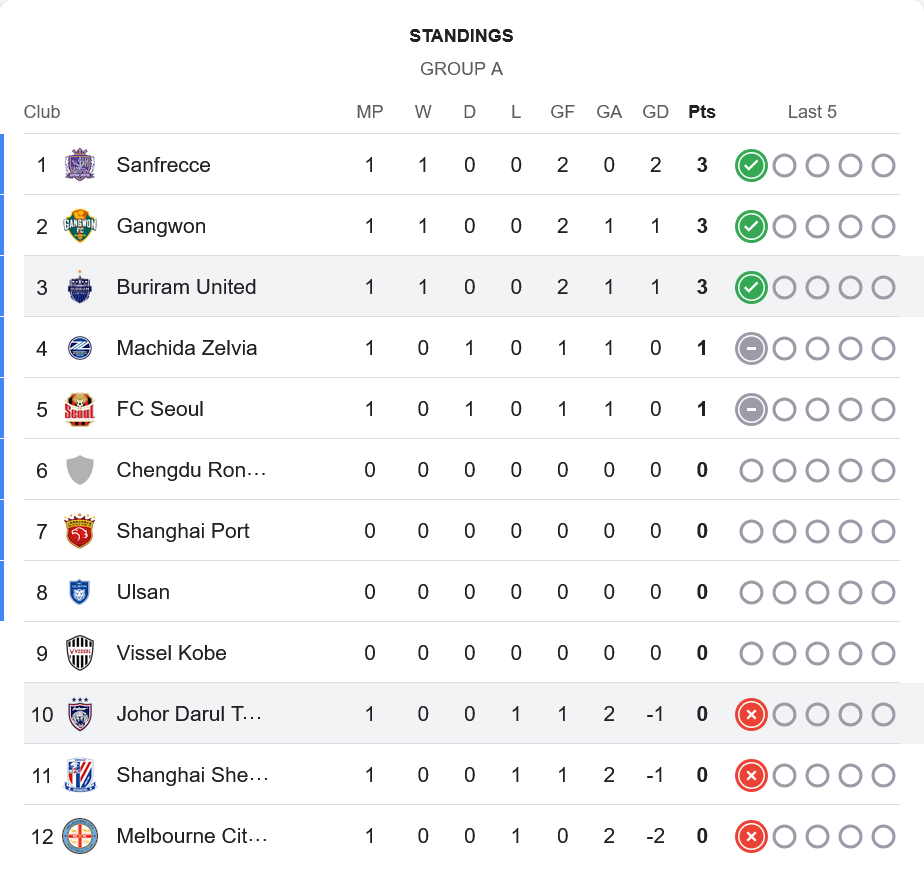The height and width of the screenshot is (871, 924).
Task: Click the Buriram United crest icon
Action: click(79, 287)
